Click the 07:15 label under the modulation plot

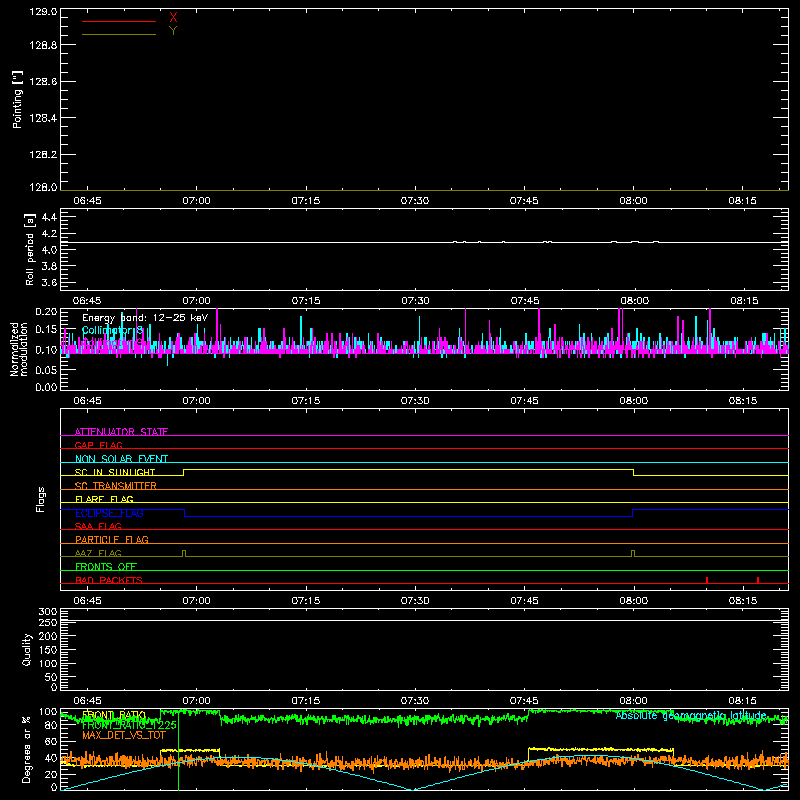[306, 401]
